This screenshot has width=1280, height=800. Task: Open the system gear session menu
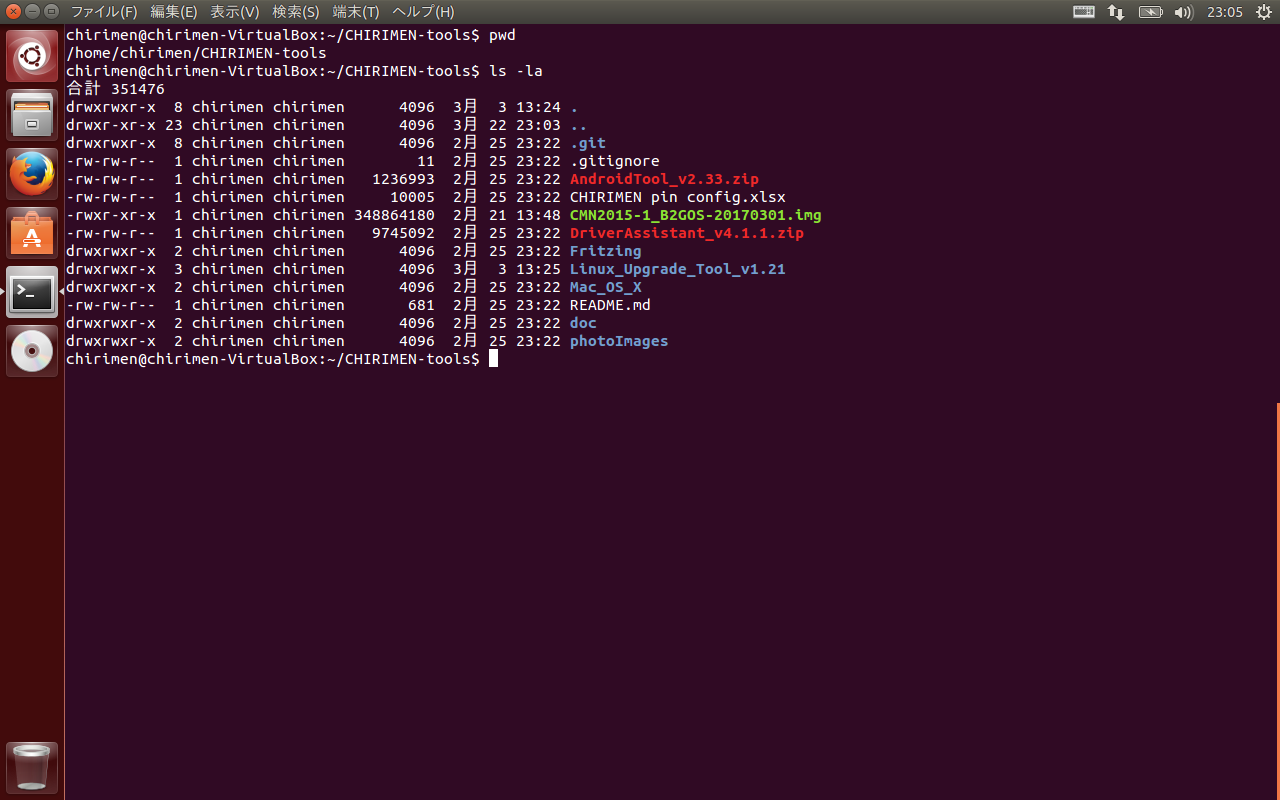1263,12
